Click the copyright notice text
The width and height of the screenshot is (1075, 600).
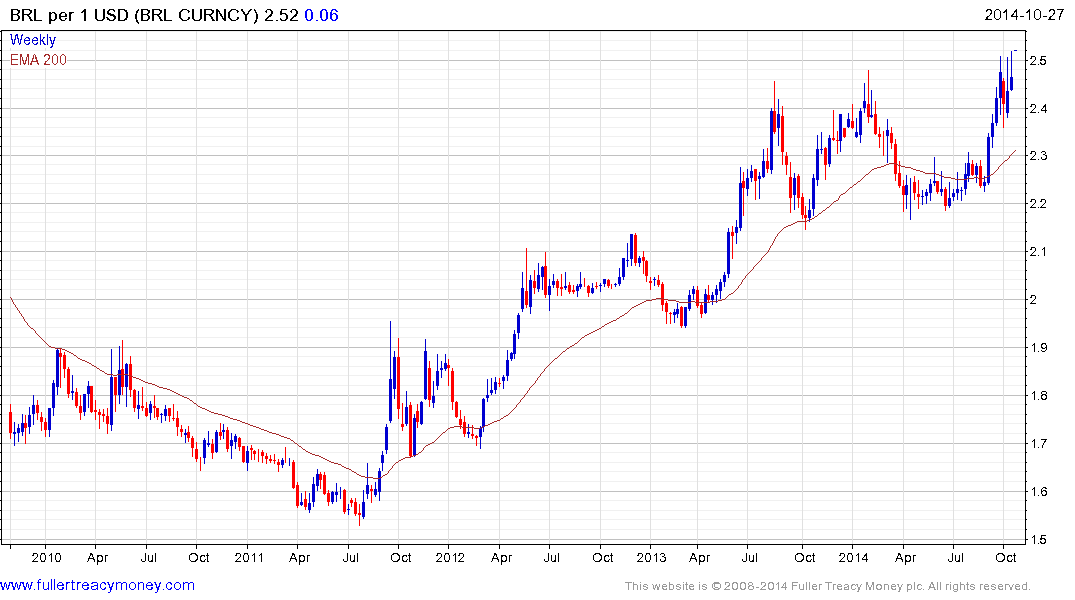(828, 586)
